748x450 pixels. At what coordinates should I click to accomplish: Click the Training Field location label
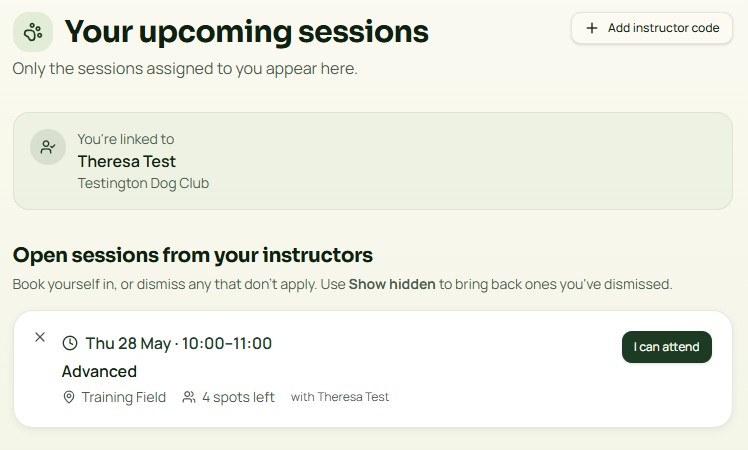124,397
